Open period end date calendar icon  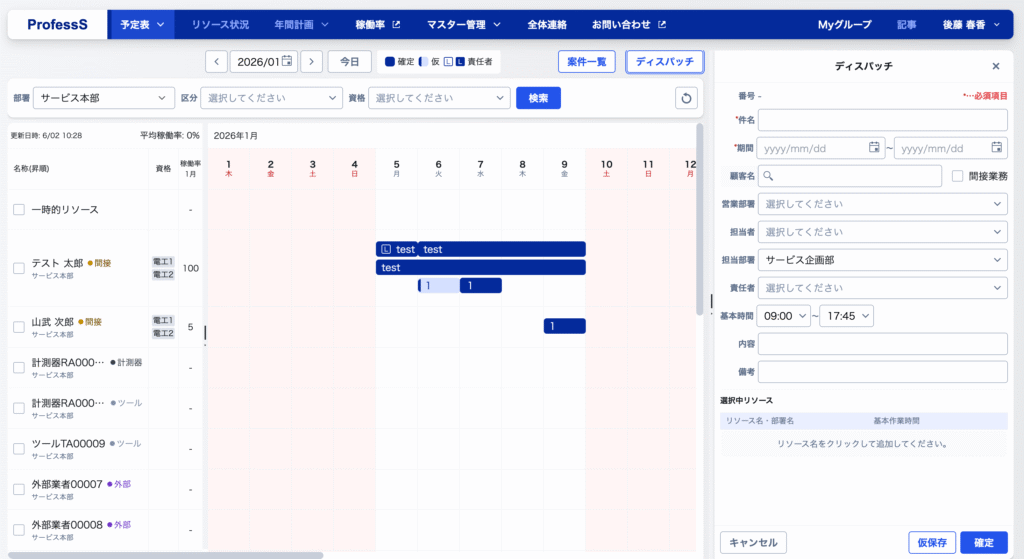997,148
